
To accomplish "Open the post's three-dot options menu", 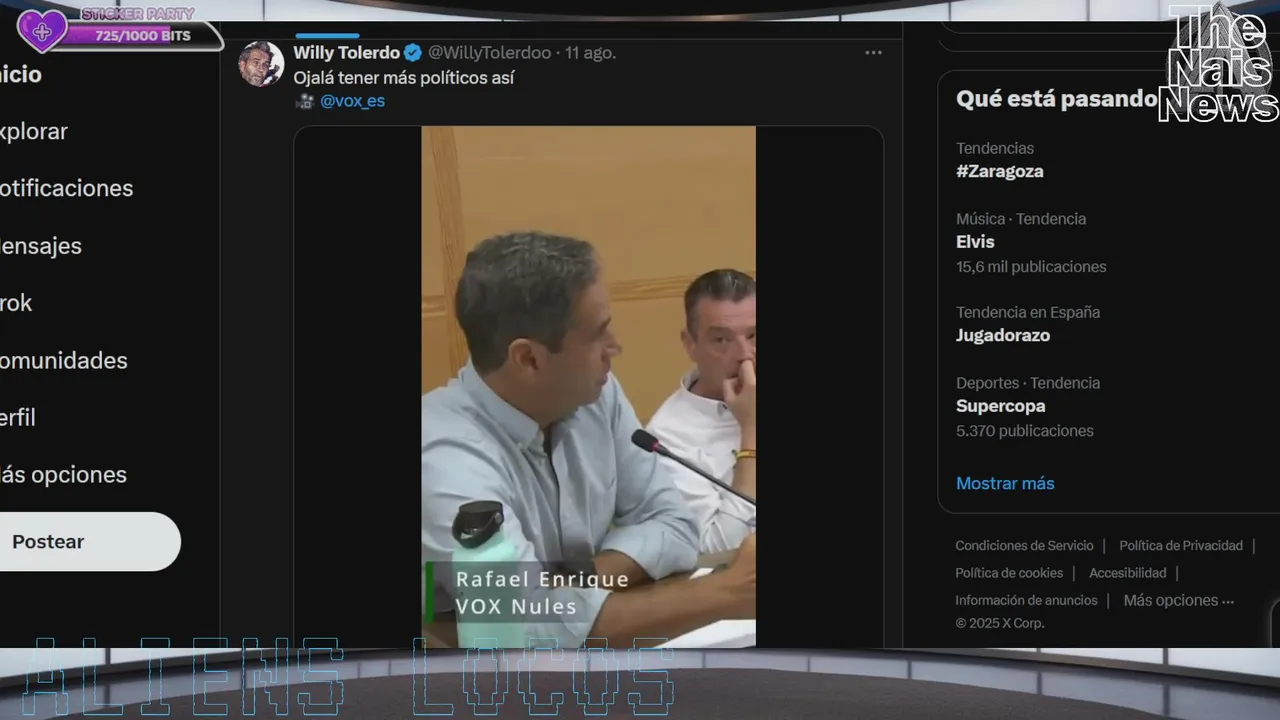I will 873,53.
